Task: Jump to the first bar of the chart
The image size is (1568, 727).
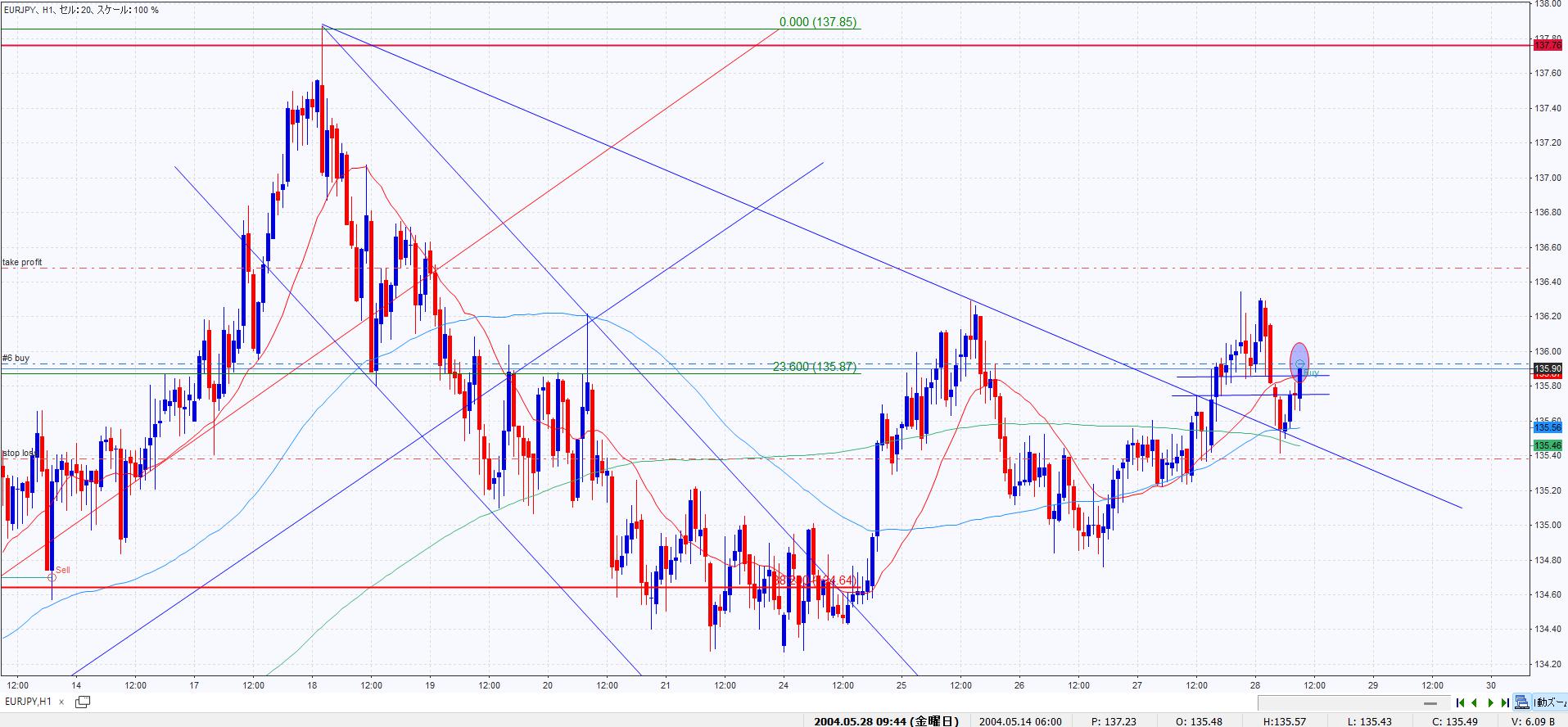Action: click(x=1460, y=702)
